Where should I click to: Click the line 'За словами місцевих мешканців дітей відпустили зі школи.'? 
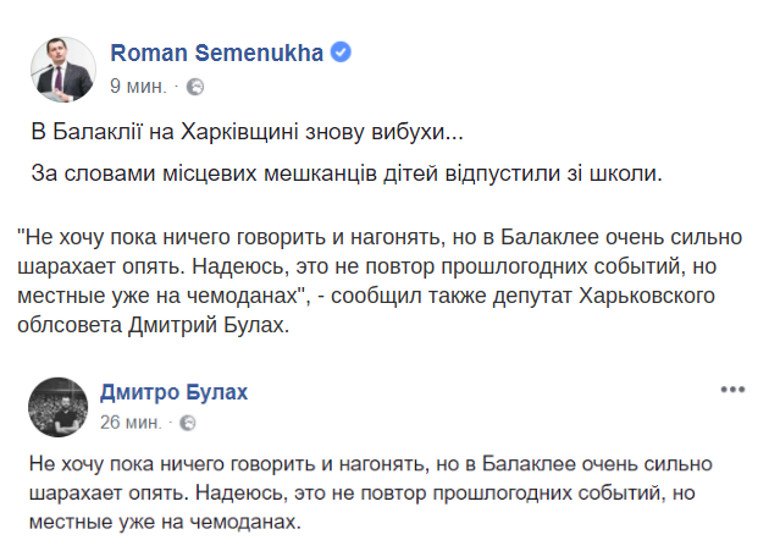pos(347,174)
